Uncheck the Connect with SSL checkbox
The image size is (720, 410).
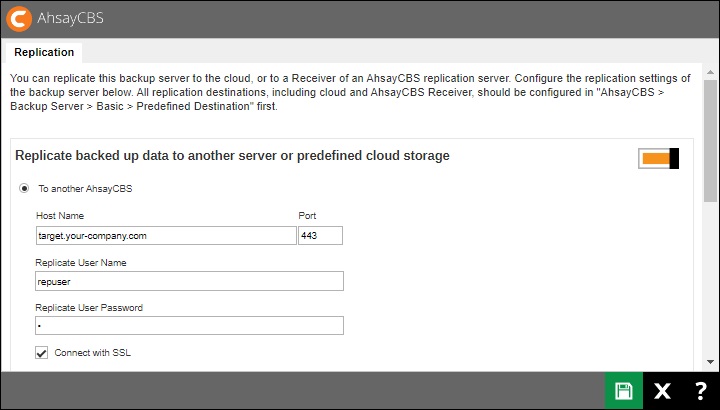[x=42, y=352]
